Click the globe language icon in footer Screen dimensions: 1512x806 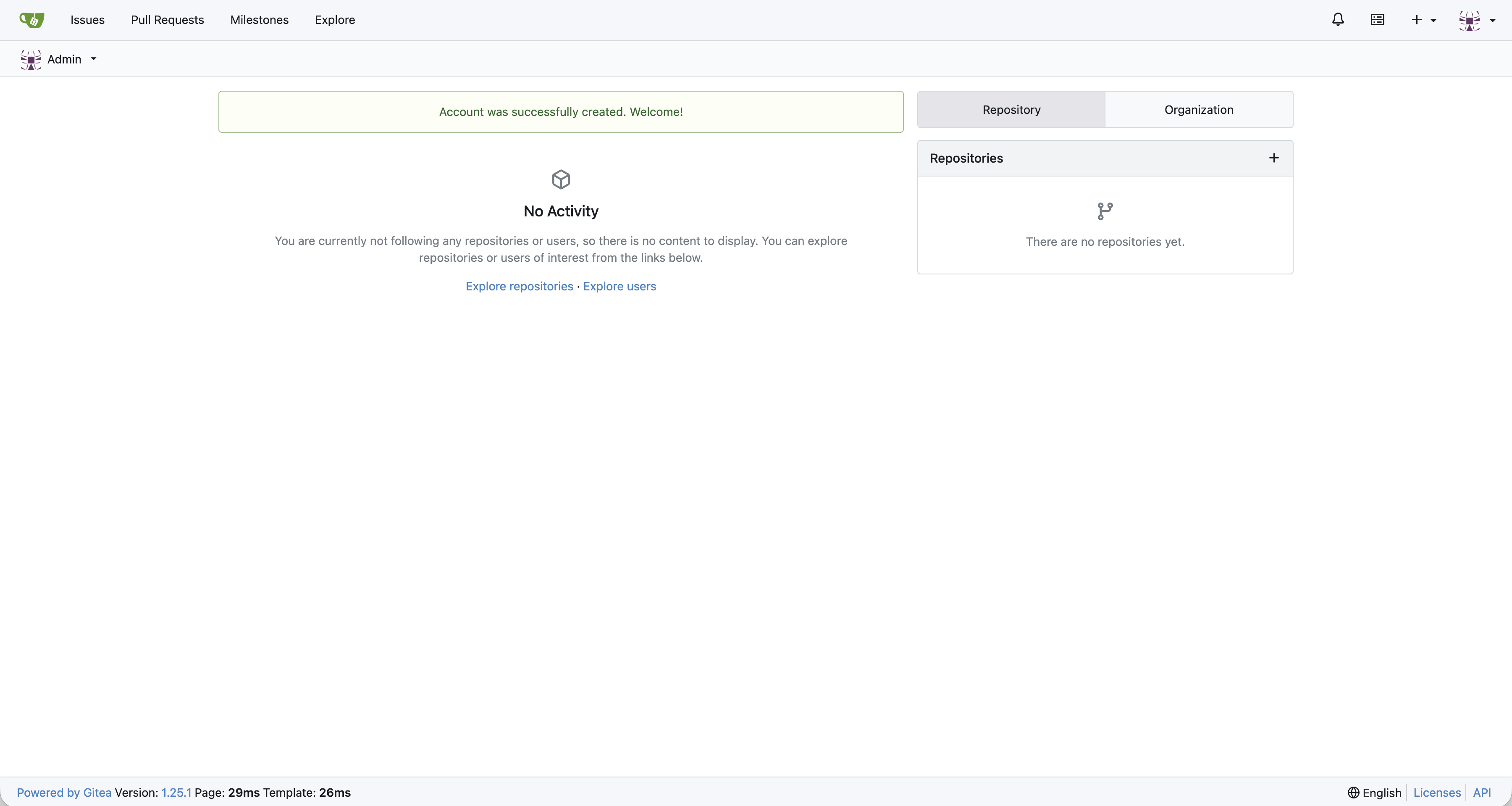tap(1353, 793)
